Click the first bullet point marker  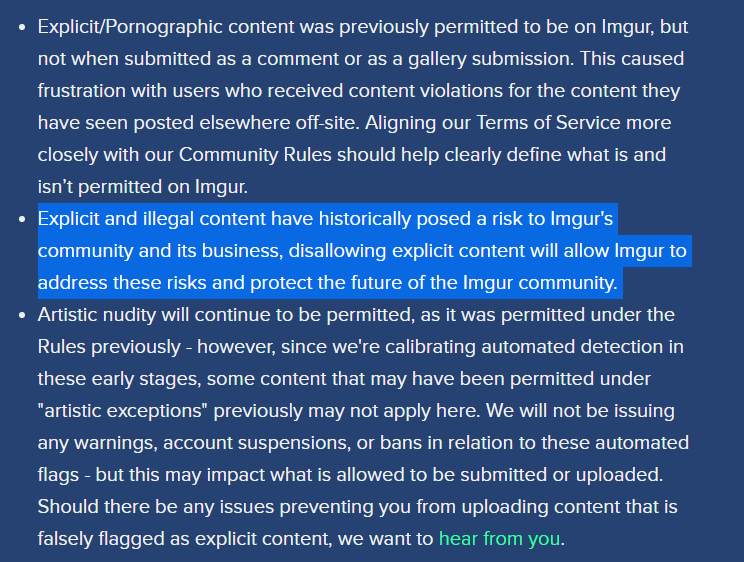(22, 27)
